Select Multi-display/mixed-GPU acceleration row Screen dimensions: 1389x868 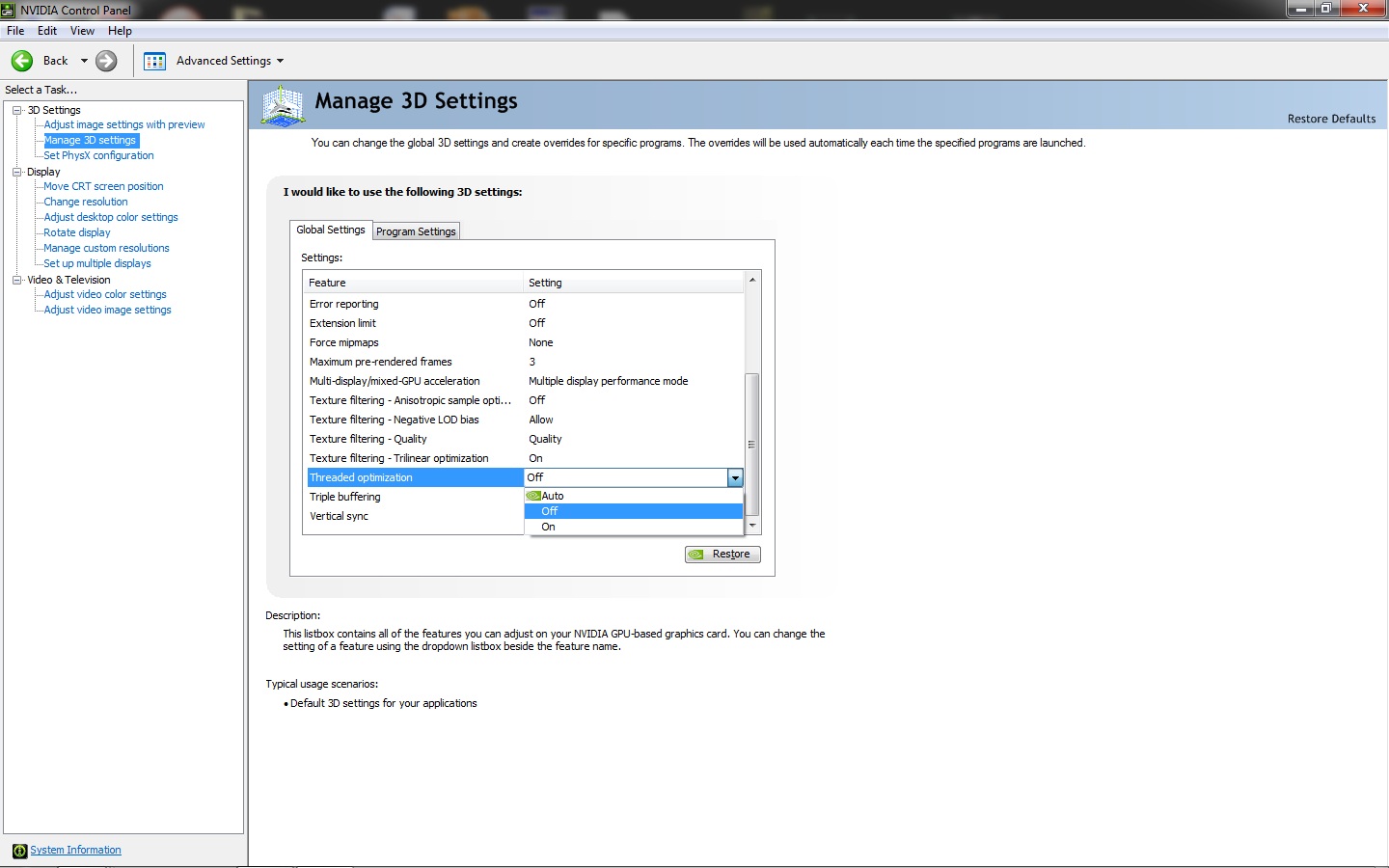tap(524, 381)
